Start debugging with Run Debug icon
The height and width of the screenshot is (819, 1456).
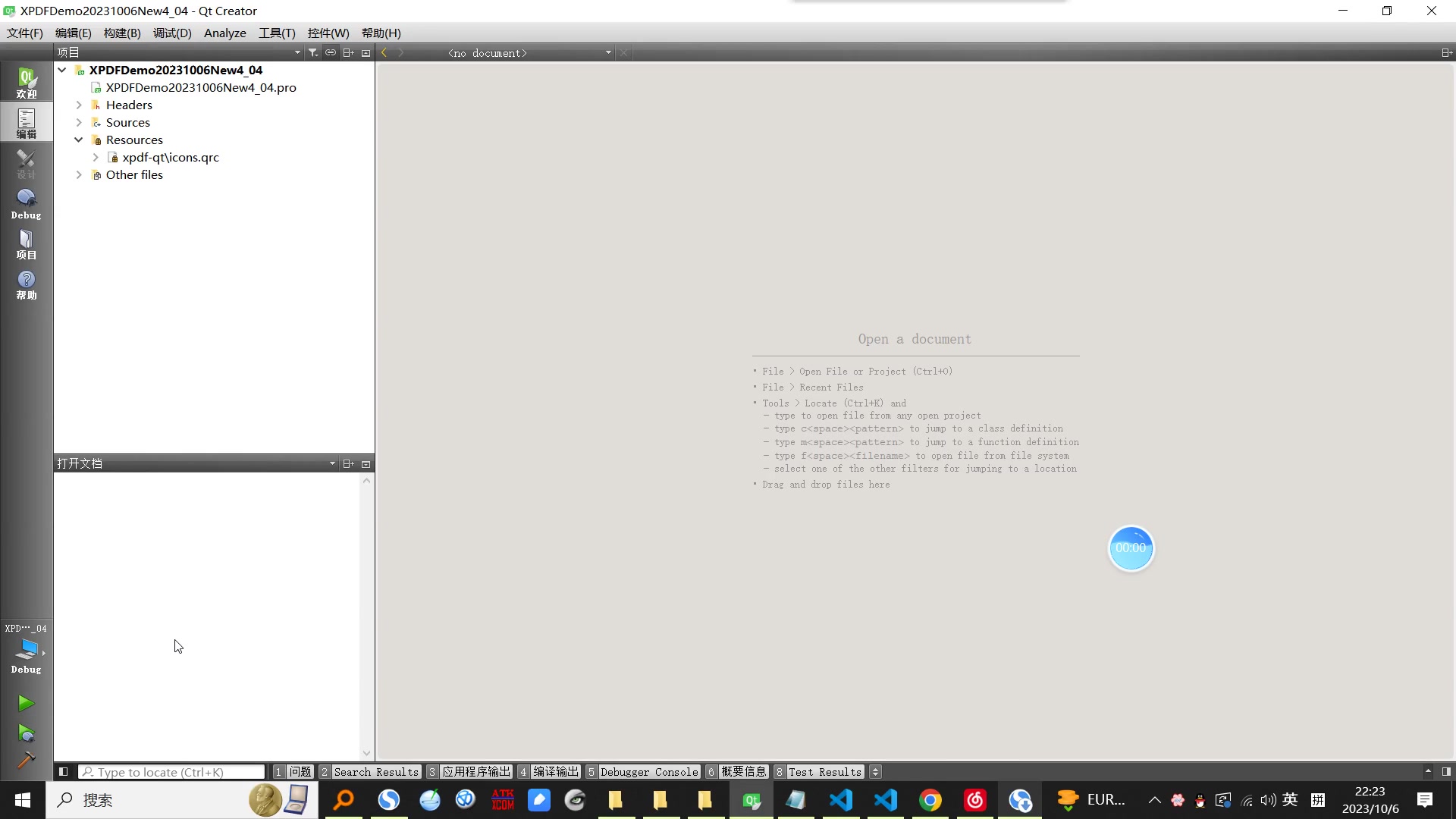click(26, 733)
